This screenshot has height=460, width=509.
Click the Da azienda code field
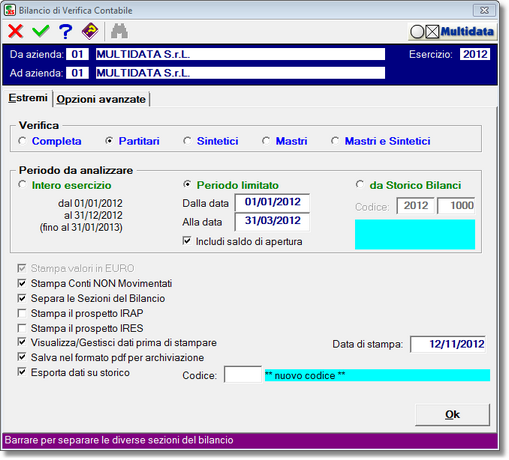click(77, 54)
